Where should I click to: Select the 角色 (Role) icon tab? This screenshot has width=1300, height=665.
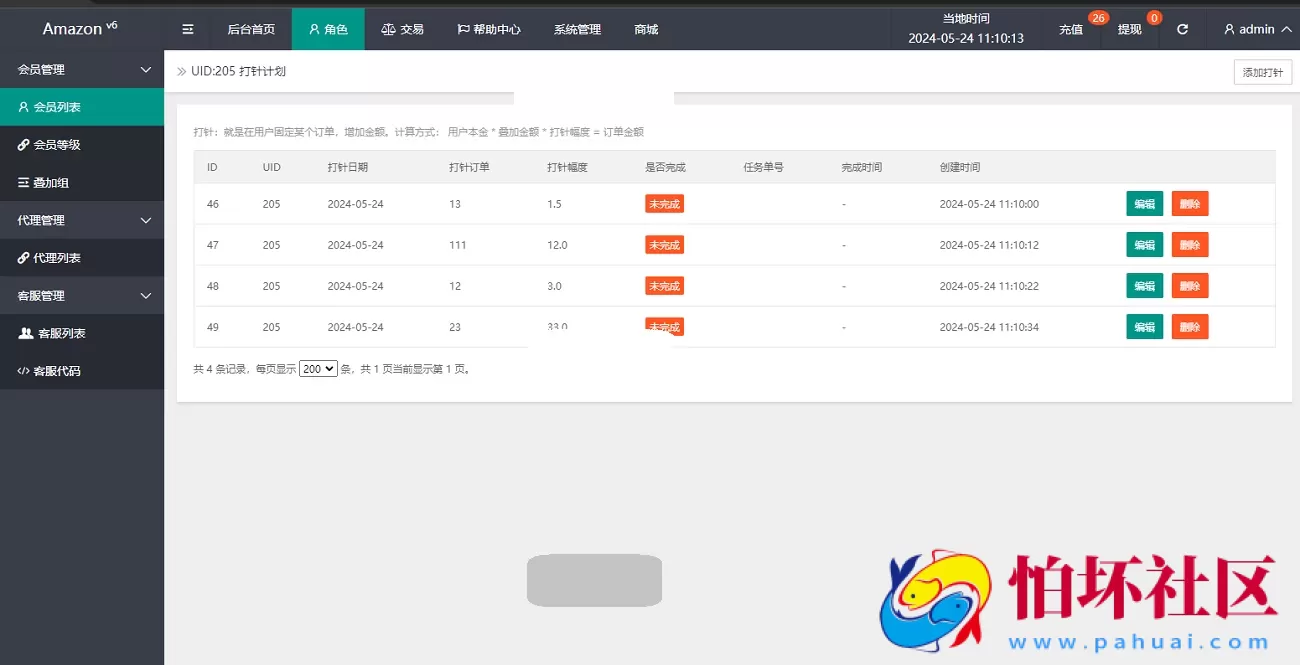[328, 29]
